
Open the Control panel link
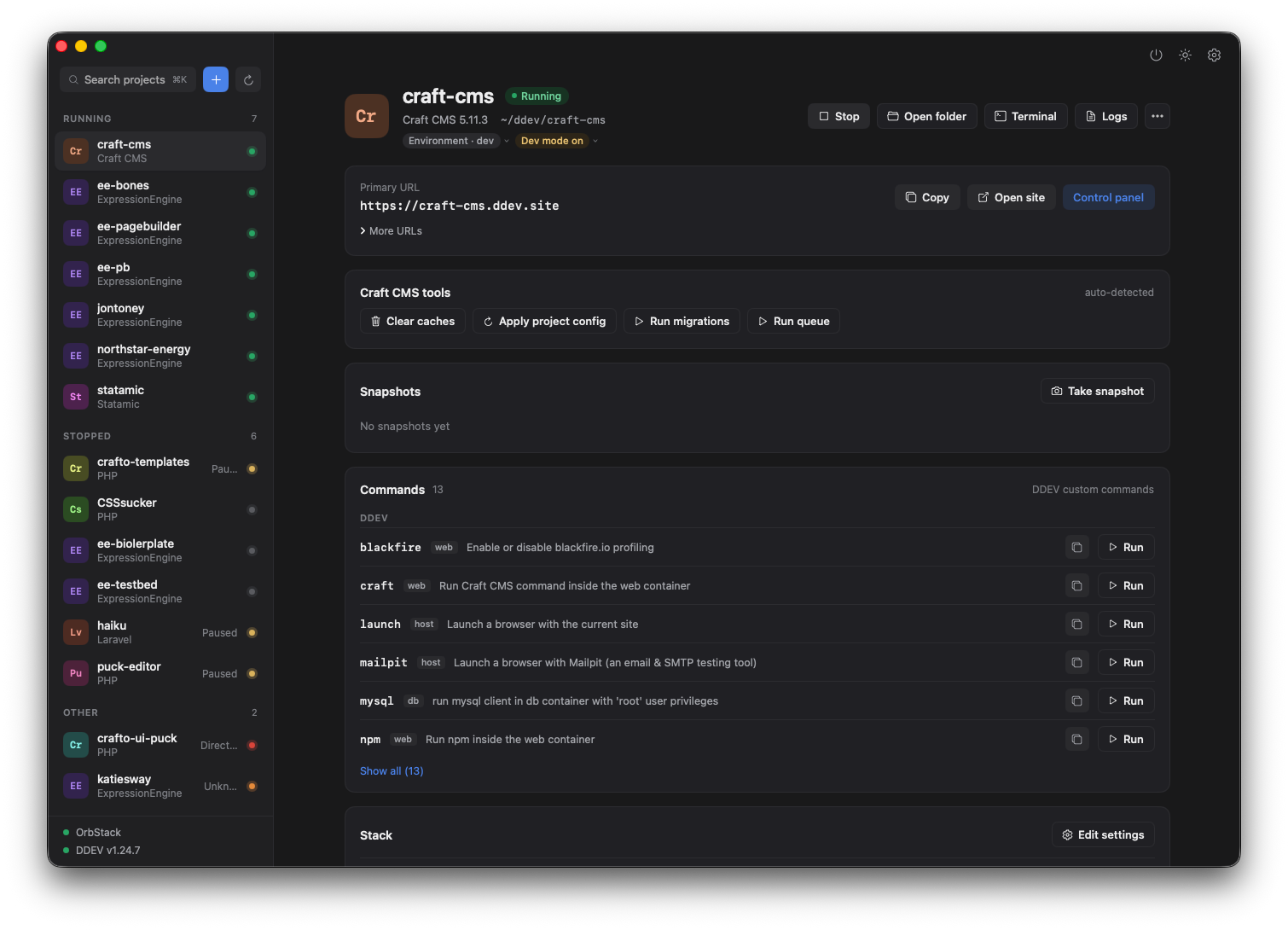click(x=1108, y=197)
